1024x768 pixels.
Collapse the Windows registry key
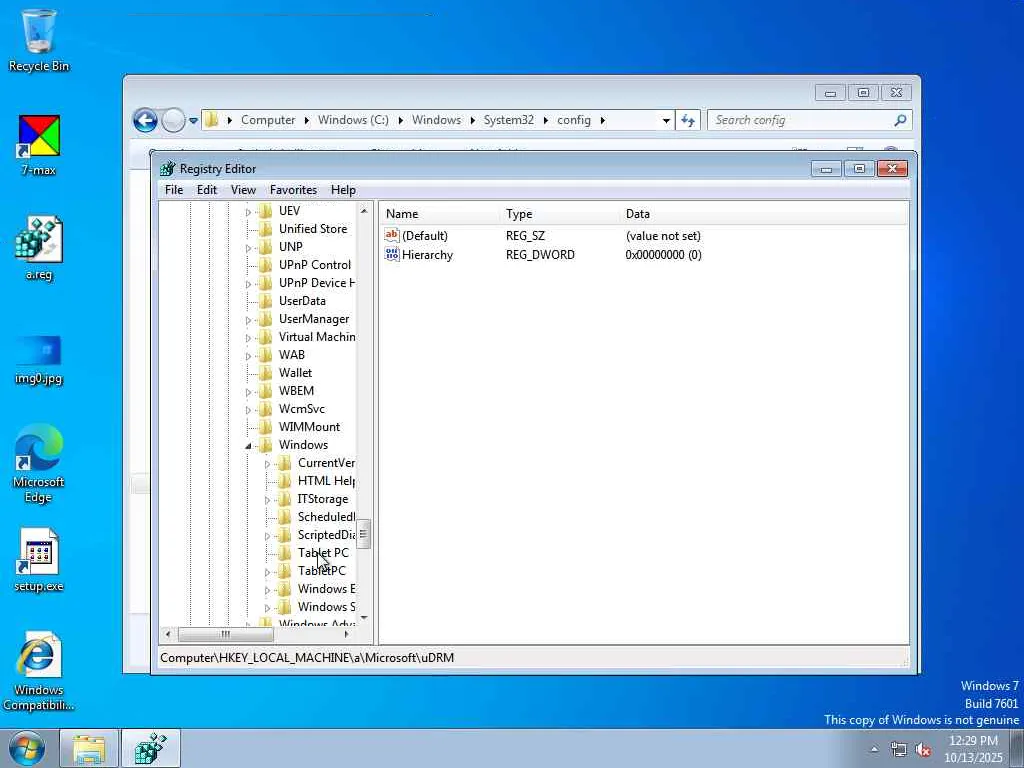point(248,446)
